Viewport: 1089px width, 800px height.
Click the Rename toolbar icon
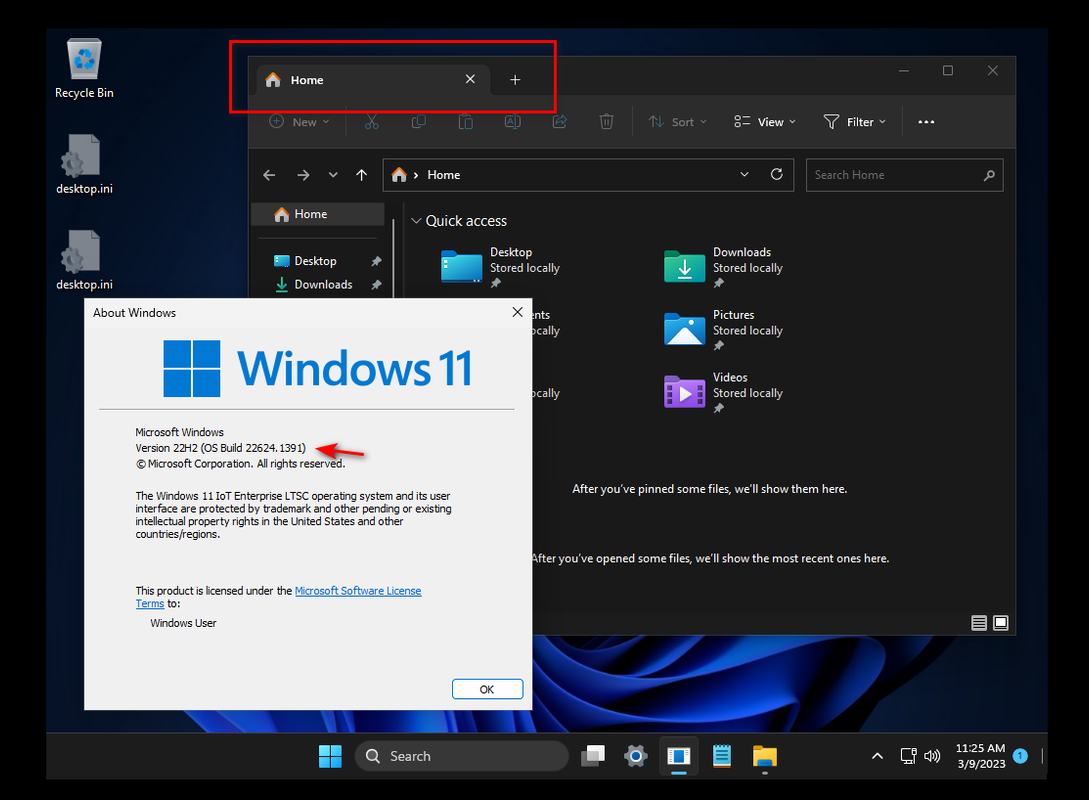tap(513, 122)
